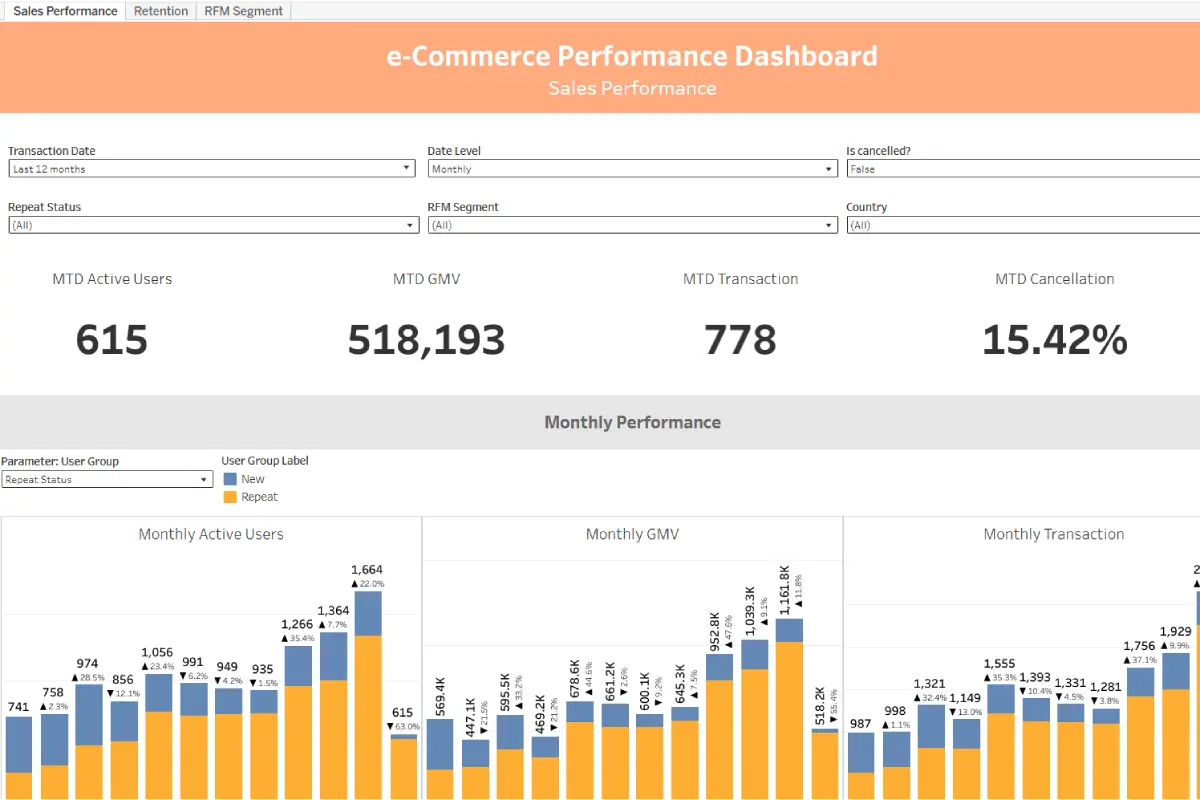Click the Monthly Performance section header

(x=632, y=422)
